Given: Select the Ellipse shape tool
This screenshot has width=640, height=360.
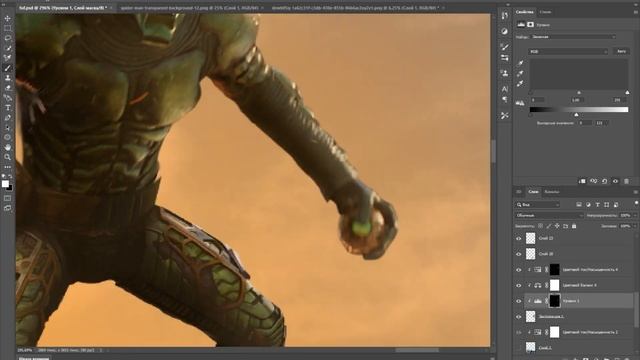Looking at the screenshot, I should pos(7,138).
